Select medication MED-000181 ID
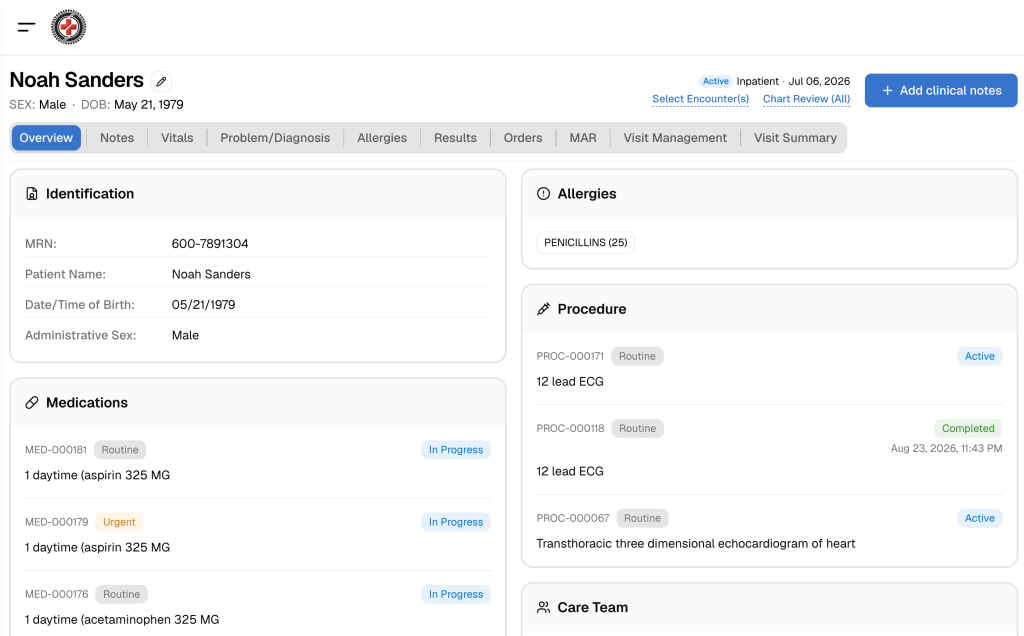1024x636 pixels. 56,450
